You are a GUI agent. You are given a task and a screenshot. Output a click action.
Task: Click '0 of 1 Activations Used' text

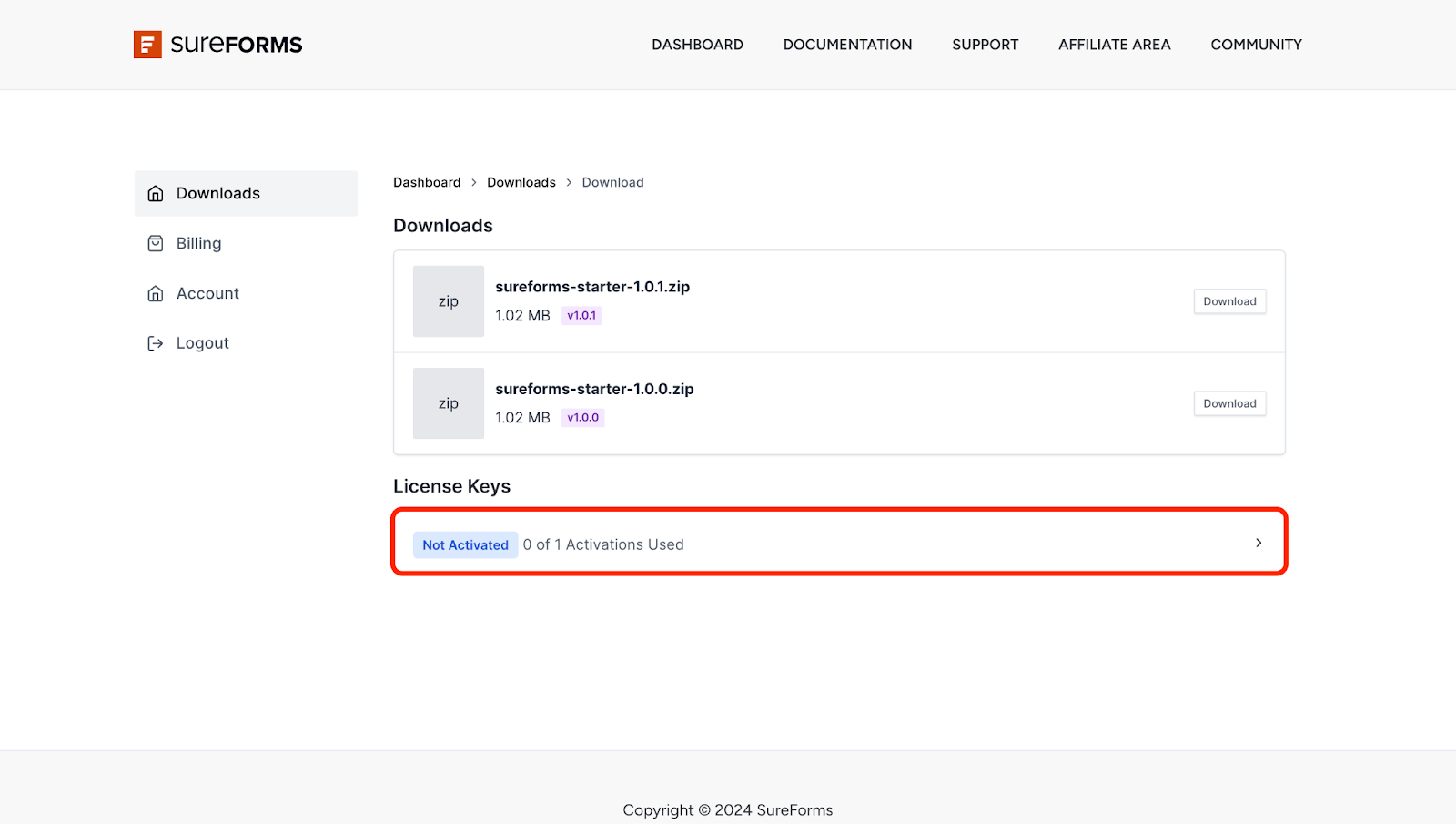(603, 544)
